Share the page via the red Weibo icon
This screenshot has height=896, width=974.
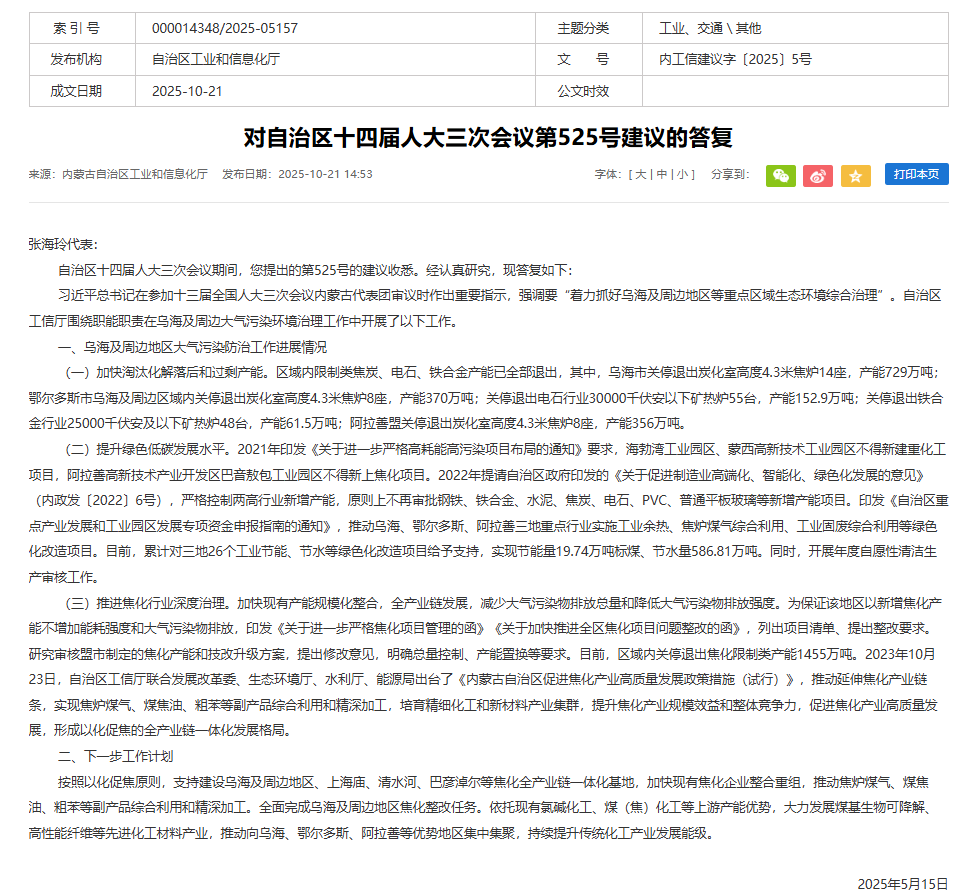[x=818, y=175]
